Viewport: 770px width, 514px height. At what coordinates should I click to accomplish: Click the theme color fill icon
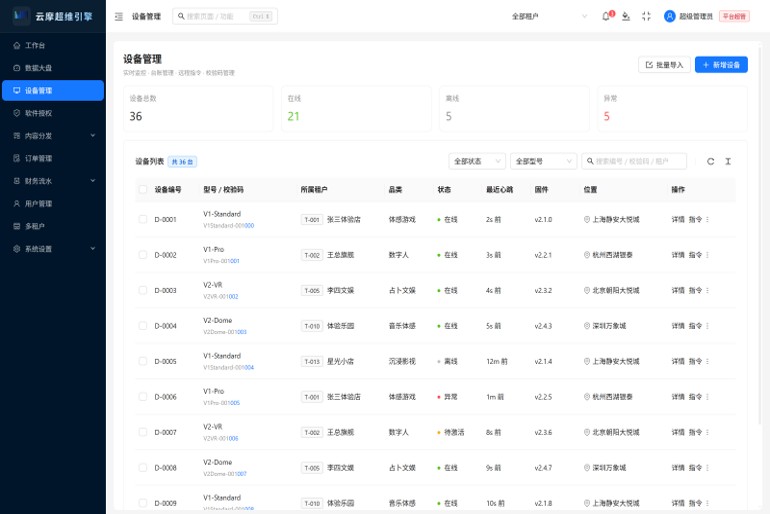(x=626, y=16)
